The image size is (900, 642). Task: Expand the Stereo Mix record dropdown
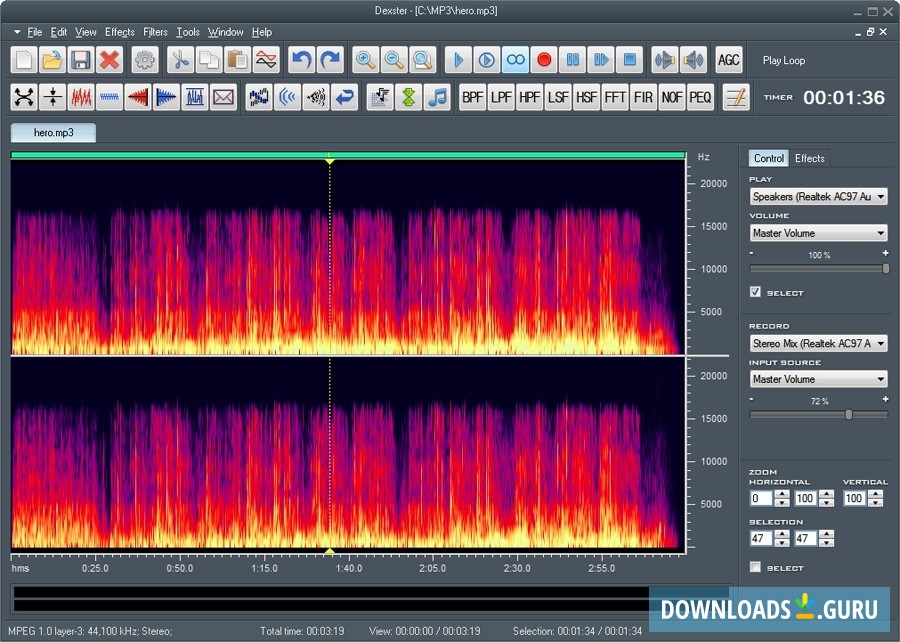pyautogui.click(x=818, y=343)
